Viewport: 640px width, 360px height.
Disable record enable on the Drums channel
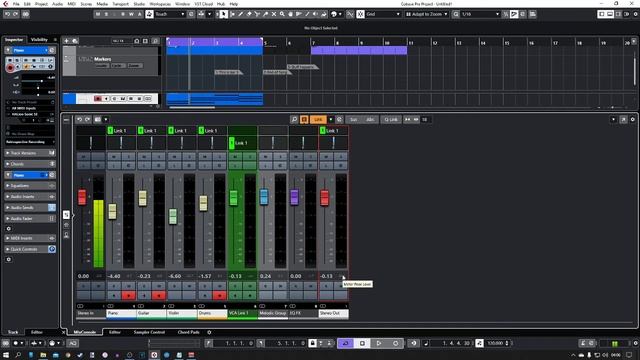[x=220, y=295]
